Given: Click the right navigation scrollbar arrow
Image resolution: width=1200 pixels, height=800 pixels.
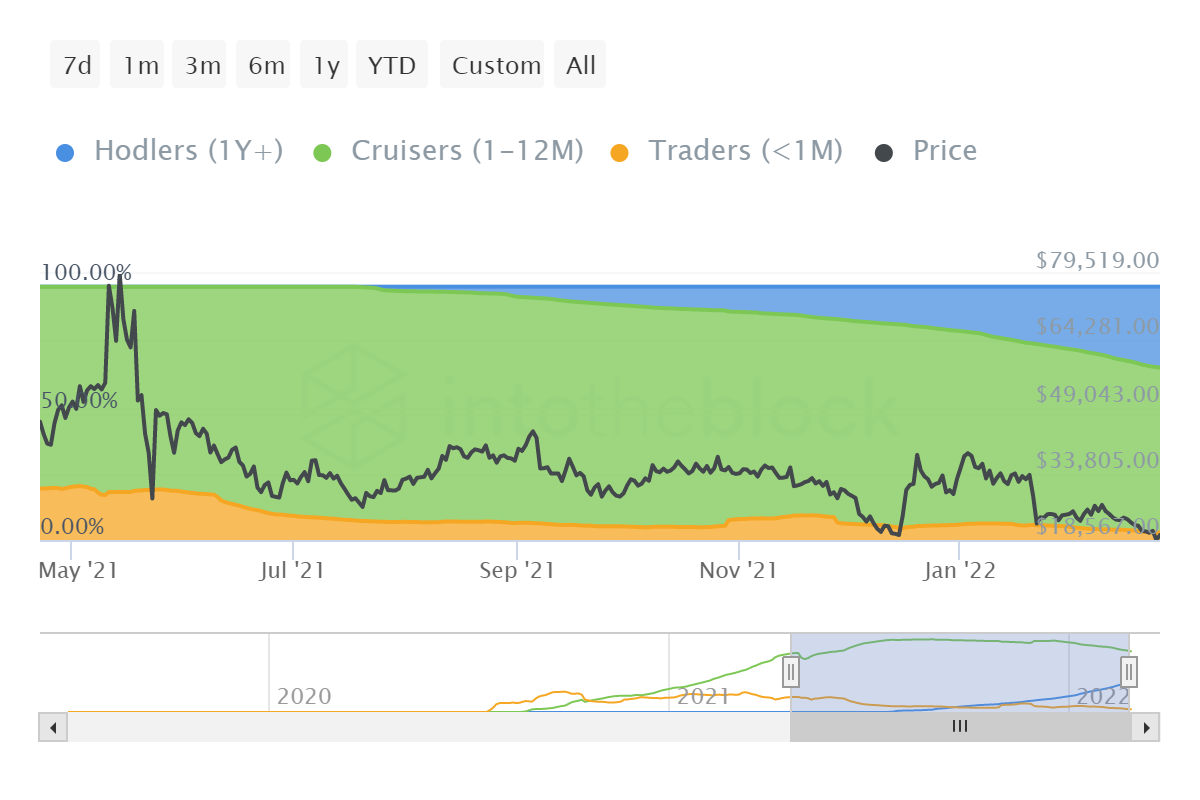Looking at the screenshot, I should tap(1146, 727).
